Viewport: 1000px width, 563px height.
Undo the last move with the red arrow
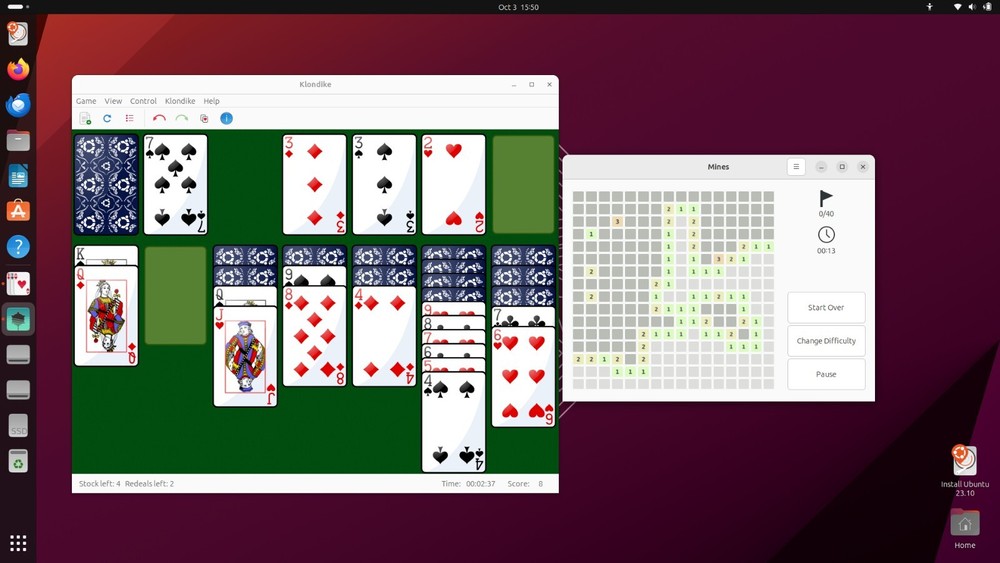coord(159,119)
